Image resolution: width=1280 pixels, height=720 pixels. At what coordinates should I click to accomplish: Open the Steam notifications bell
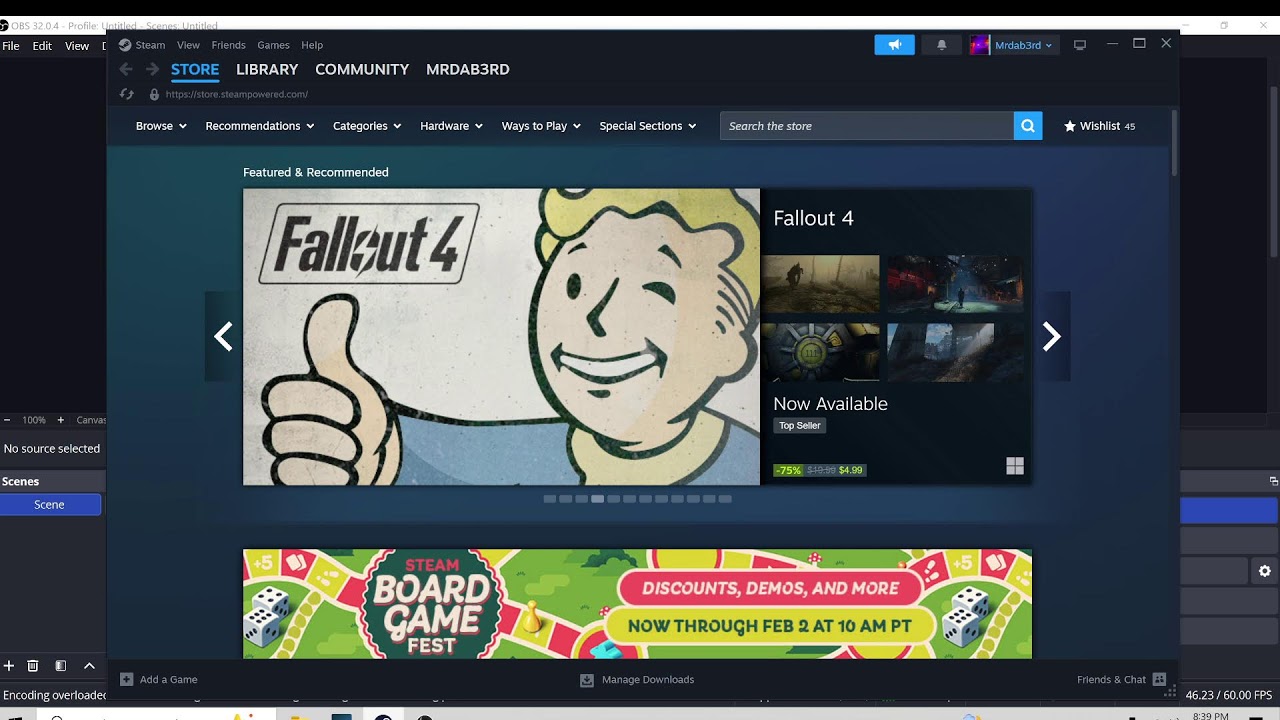click(941, 45)
